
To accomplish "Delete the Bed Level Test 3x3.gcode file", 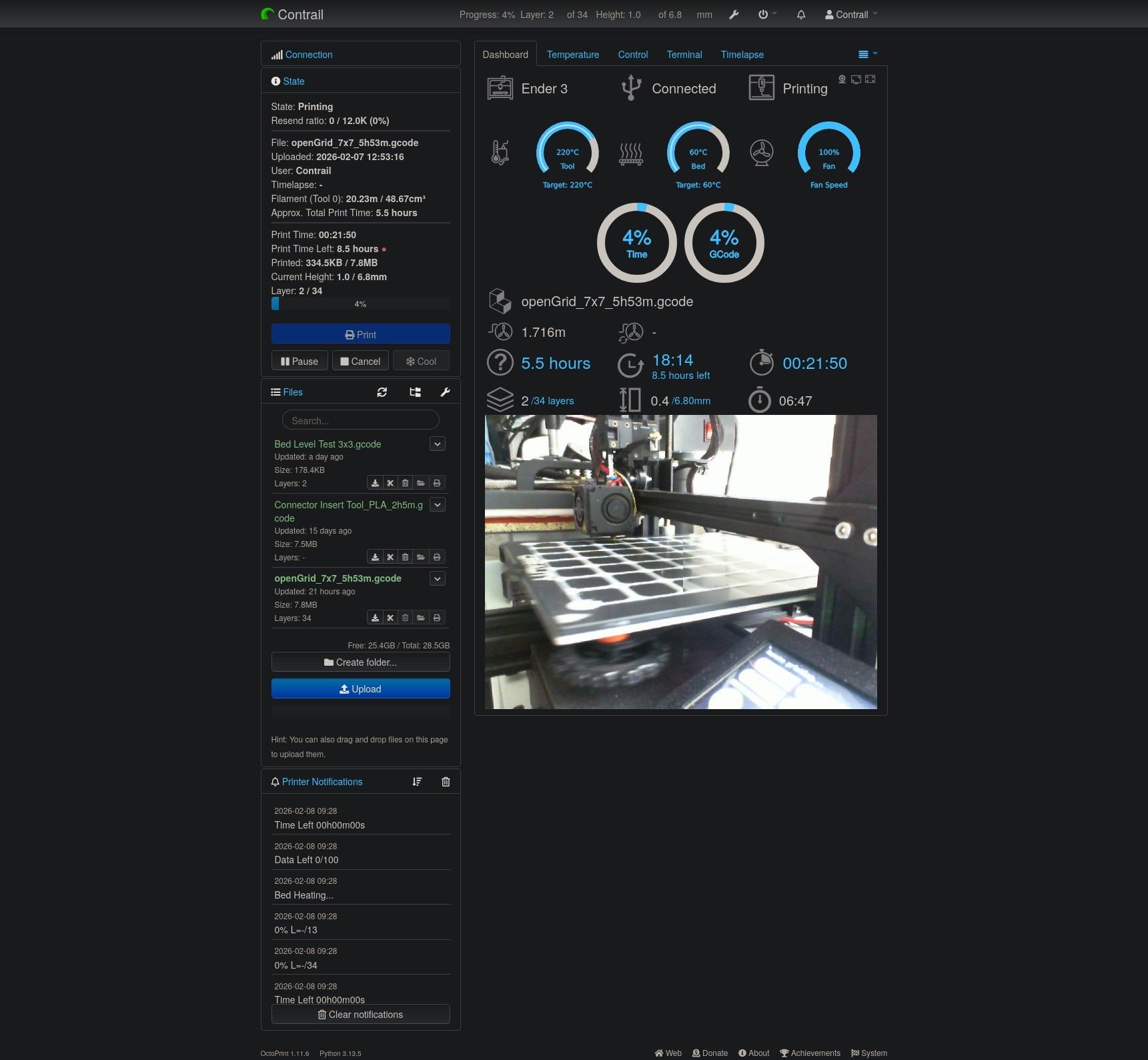I will pos(406,483).
